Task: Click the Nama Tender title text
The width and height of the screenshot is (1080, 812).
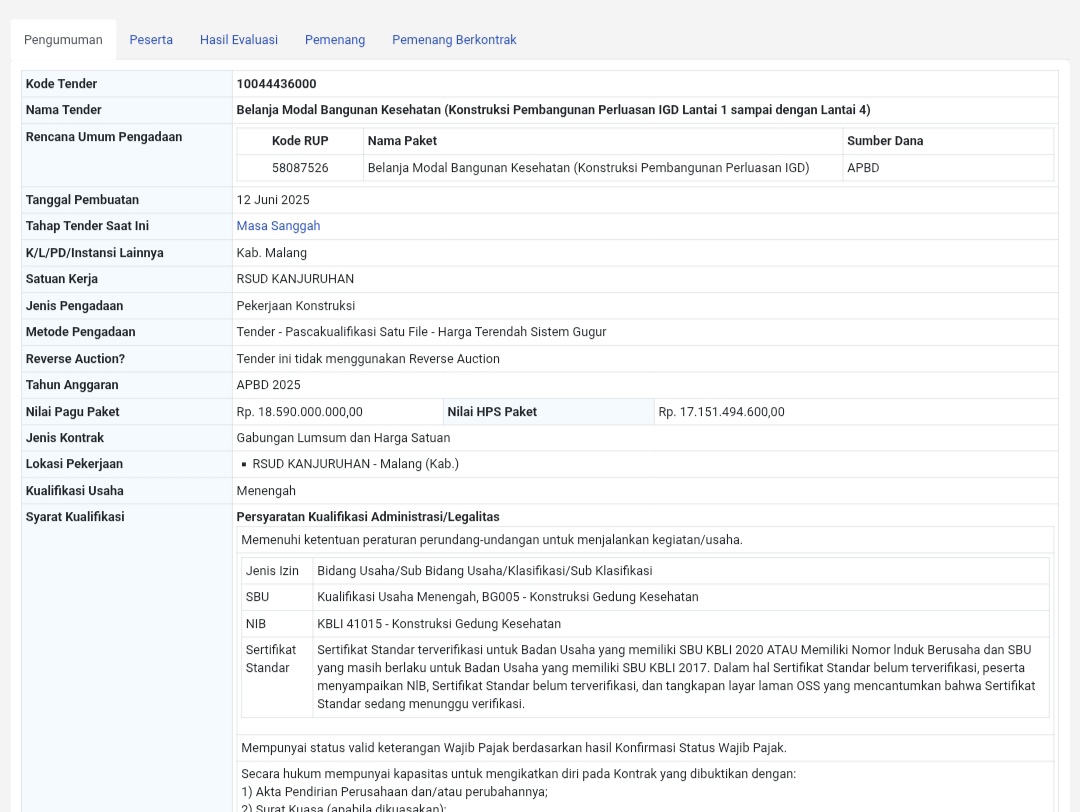Action: (553, 110)
